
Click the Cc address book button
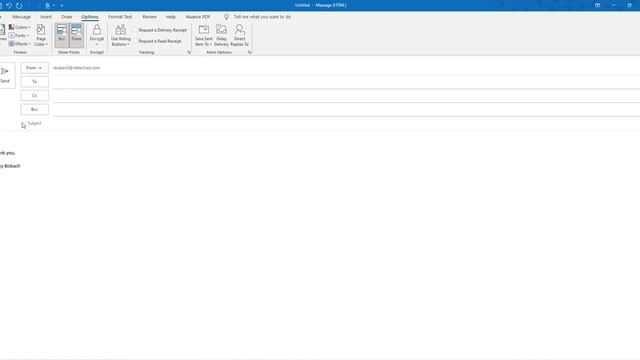(x=35, y=96)
